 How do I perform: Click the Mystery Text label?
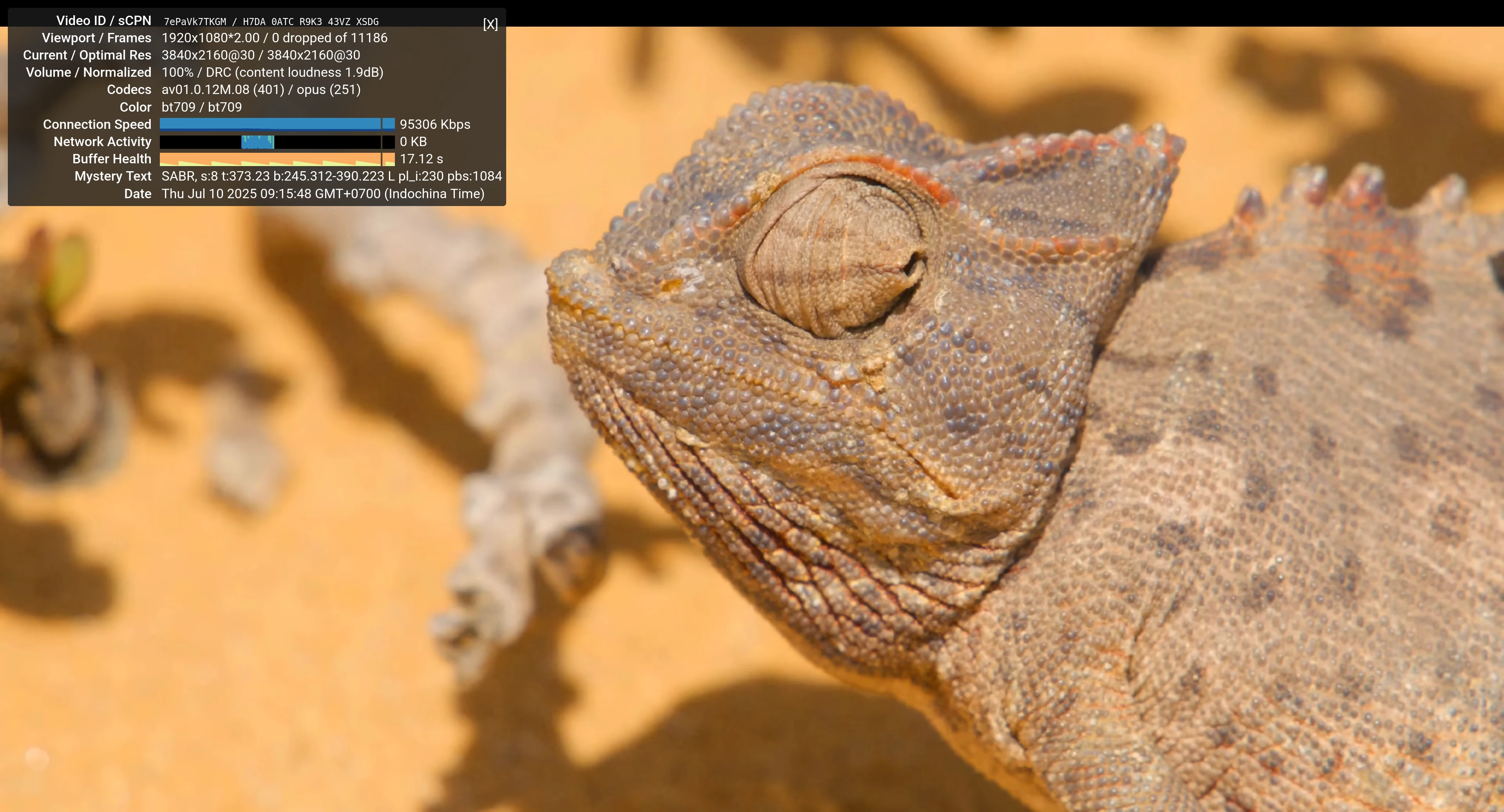point(113,176)
